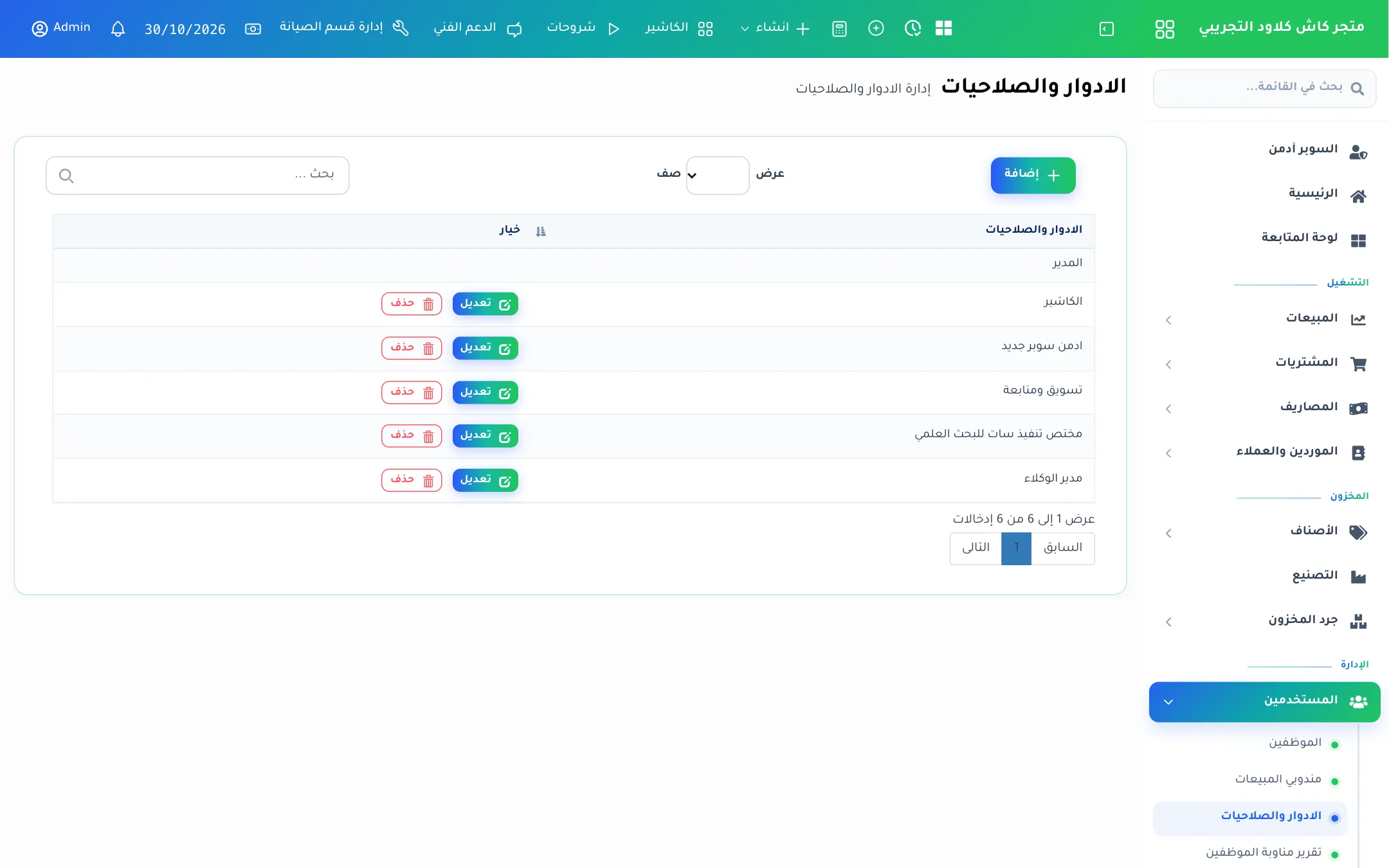Click the four-squares grid icon in top bar
1389x868 pixels.
[x=943, y=28]
